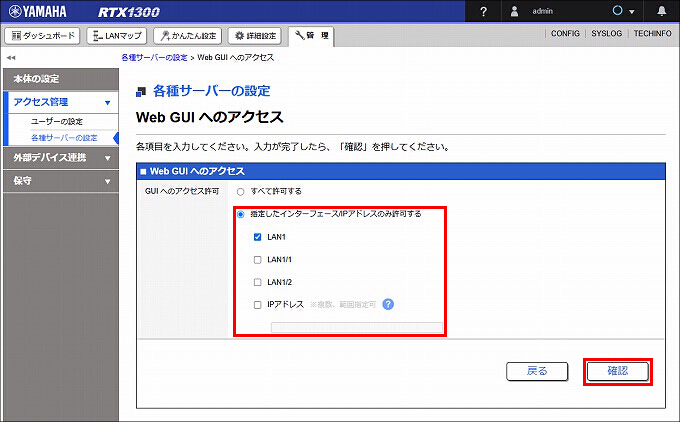Switch to かんたん設定 tab

tap(187, 36)
